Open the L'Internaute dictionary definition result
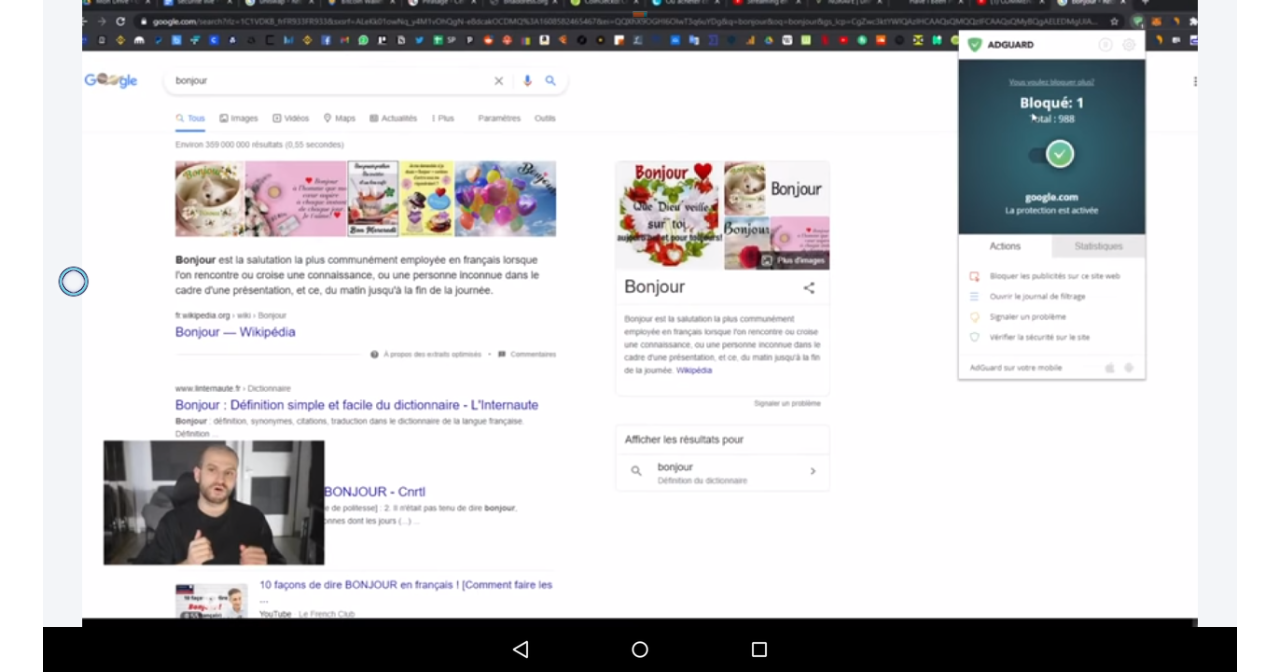The width and height of the screenshot is (1280, 672). tap(357, 405)
